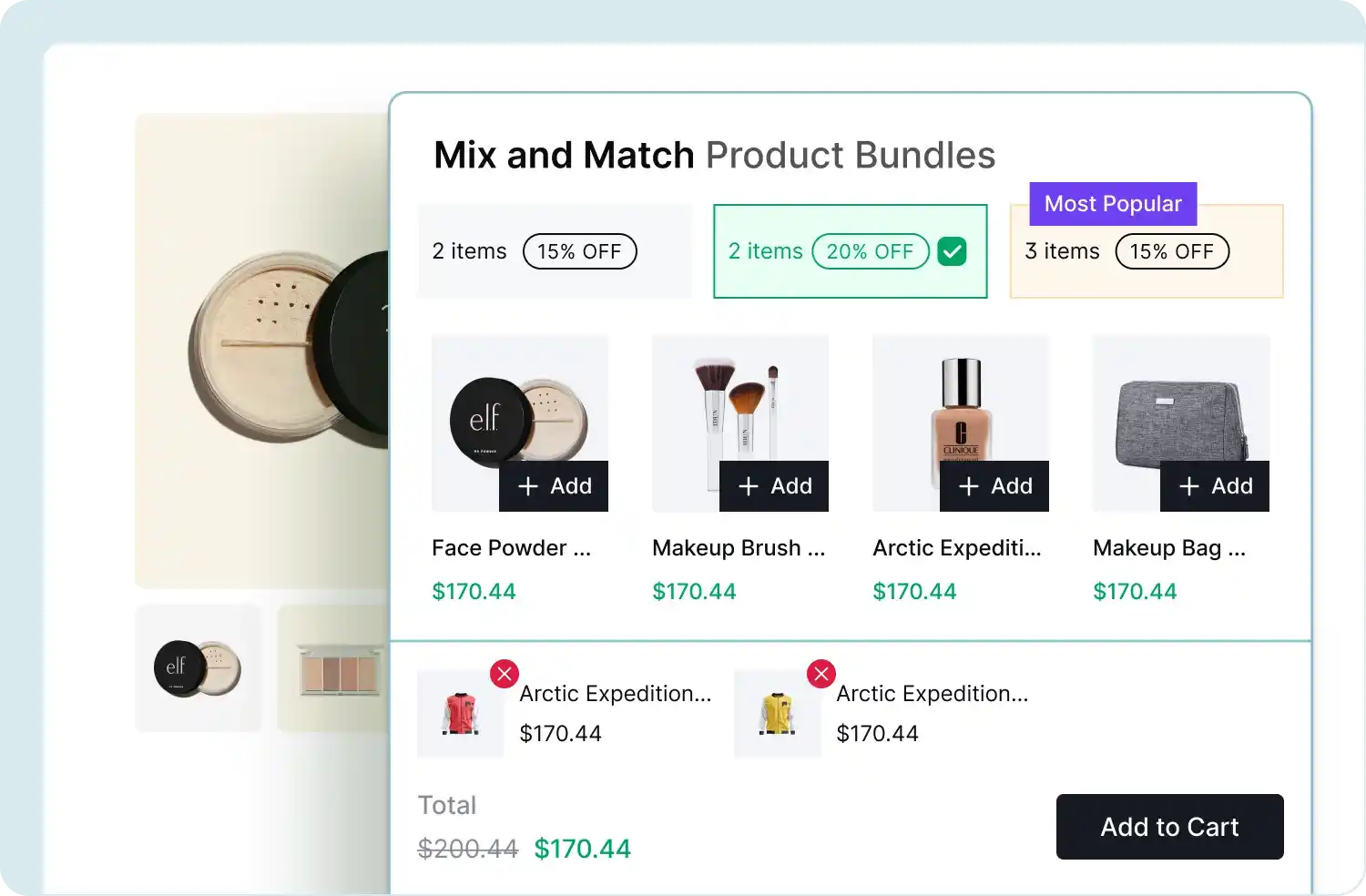Click the plus Add icon on Makeup Bag
Image resolution: width=1366 pixels, height=896 pixels.
pyautogui.click(x=1190, y=486)
